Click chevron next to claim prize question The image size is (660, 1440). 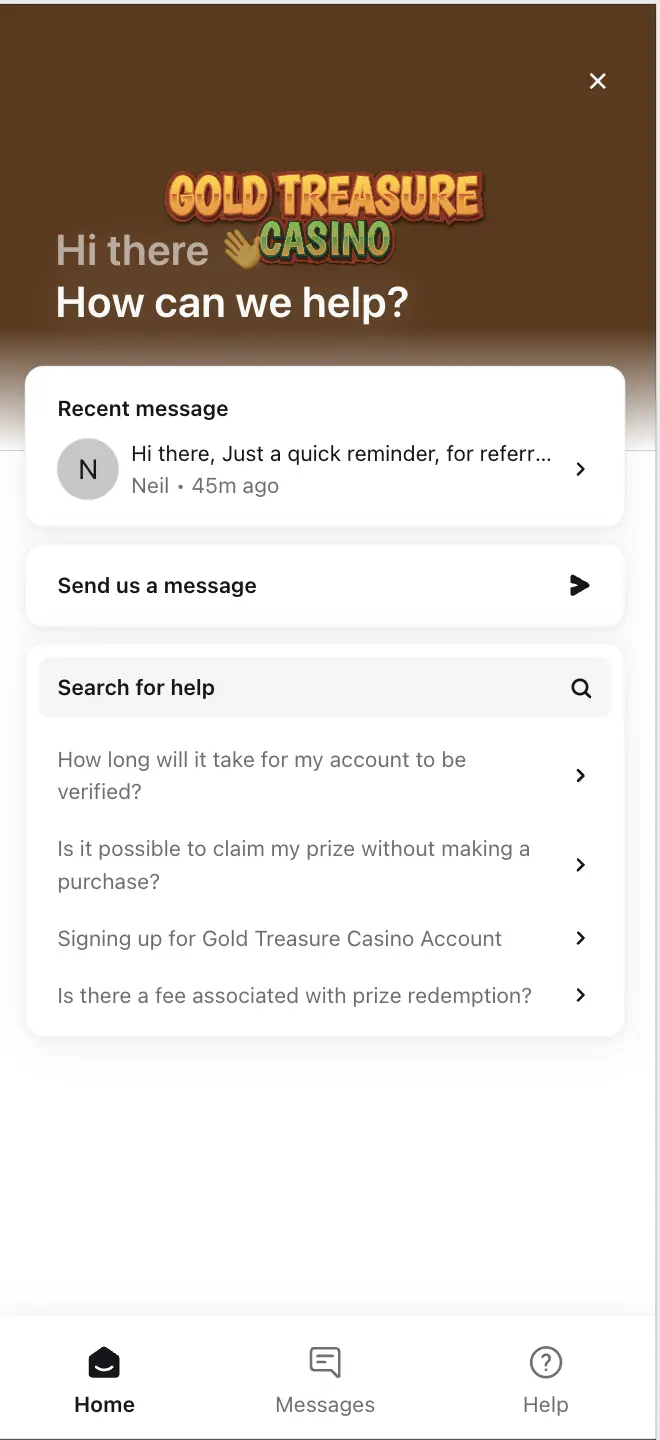tap(581, 865)
